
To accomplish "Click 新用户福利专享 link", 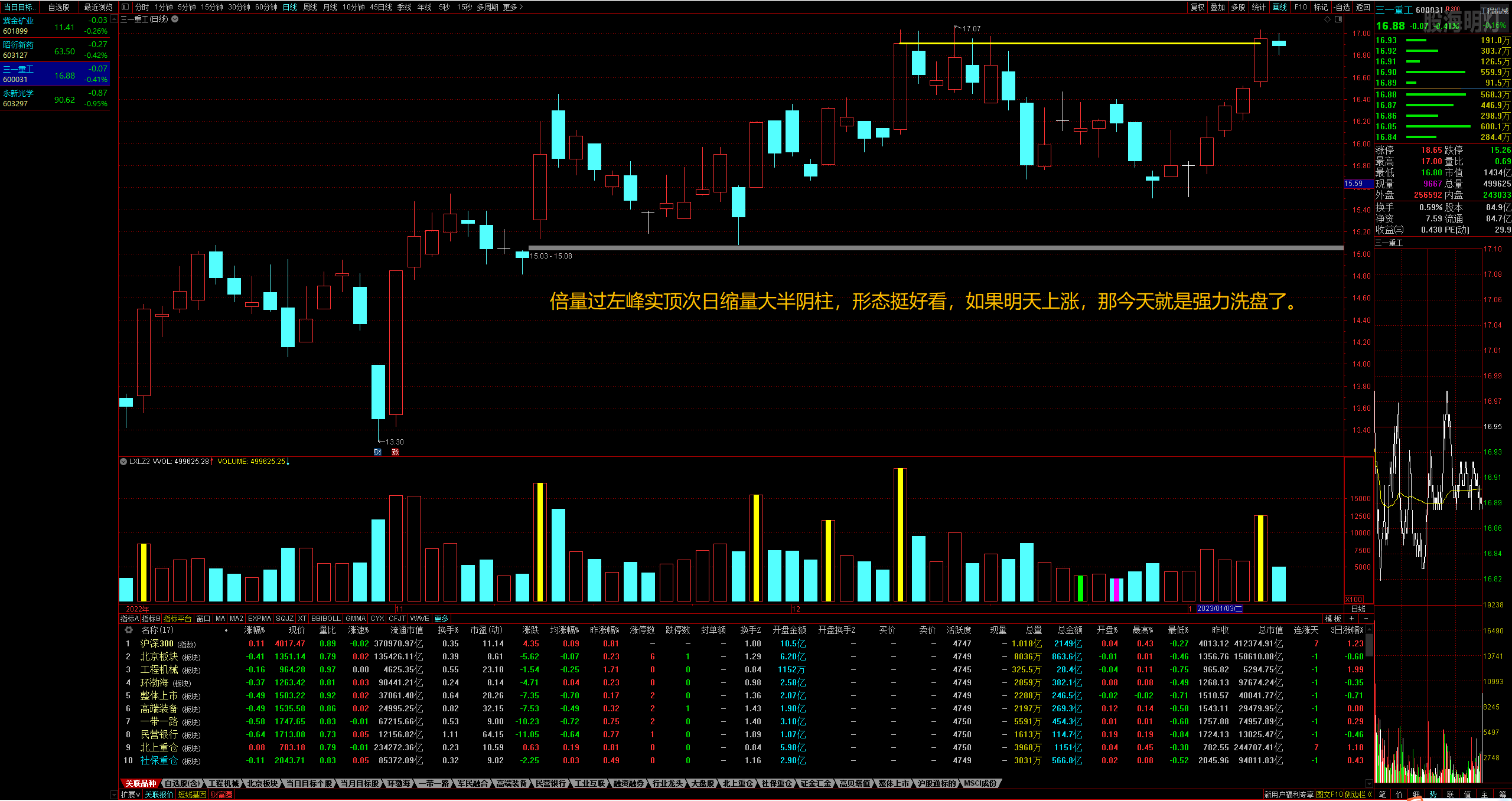I will click(1289, 795).
